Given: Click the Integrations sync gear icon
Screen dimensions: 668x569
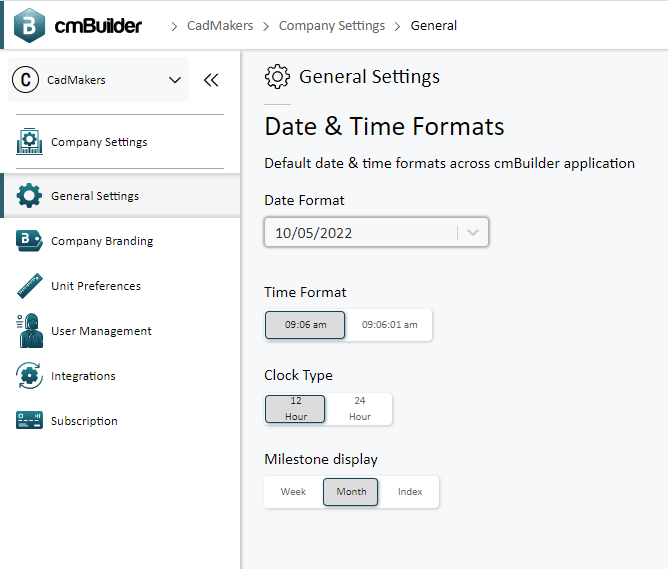Looking at the screenshot, I should 29,376.
